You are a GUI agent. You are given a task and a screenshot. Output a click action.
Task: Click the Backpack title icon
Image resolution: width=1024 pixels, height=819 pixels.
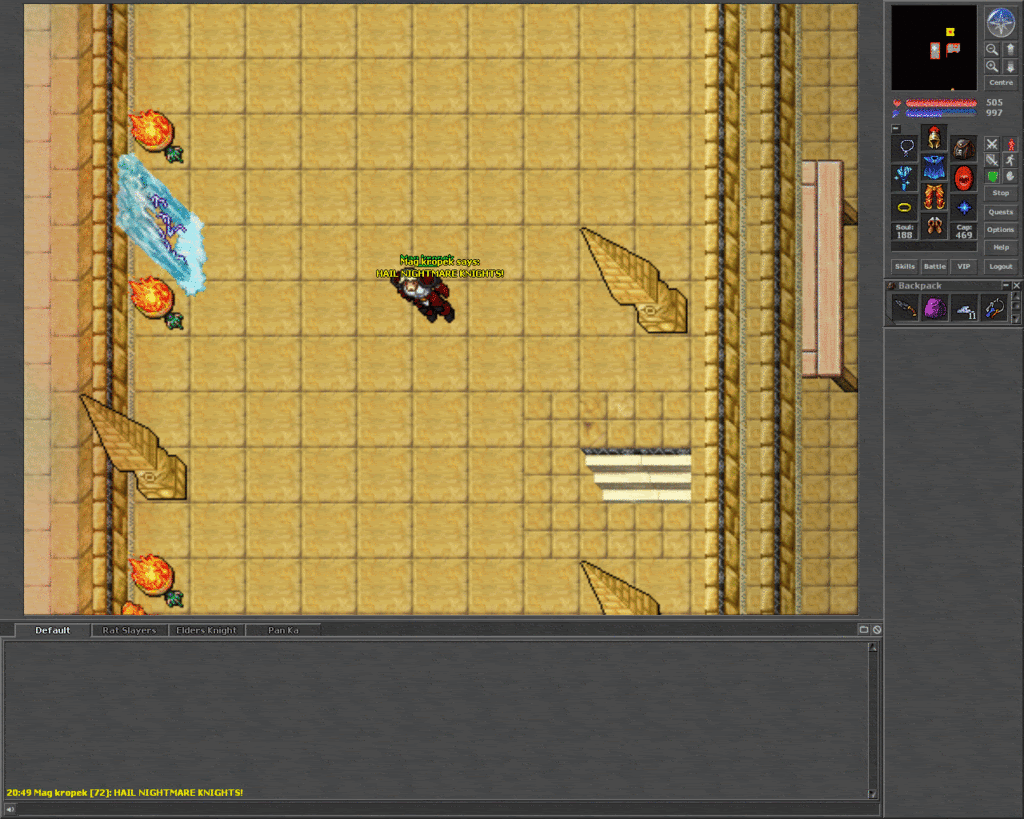click(x=891, y=285)
